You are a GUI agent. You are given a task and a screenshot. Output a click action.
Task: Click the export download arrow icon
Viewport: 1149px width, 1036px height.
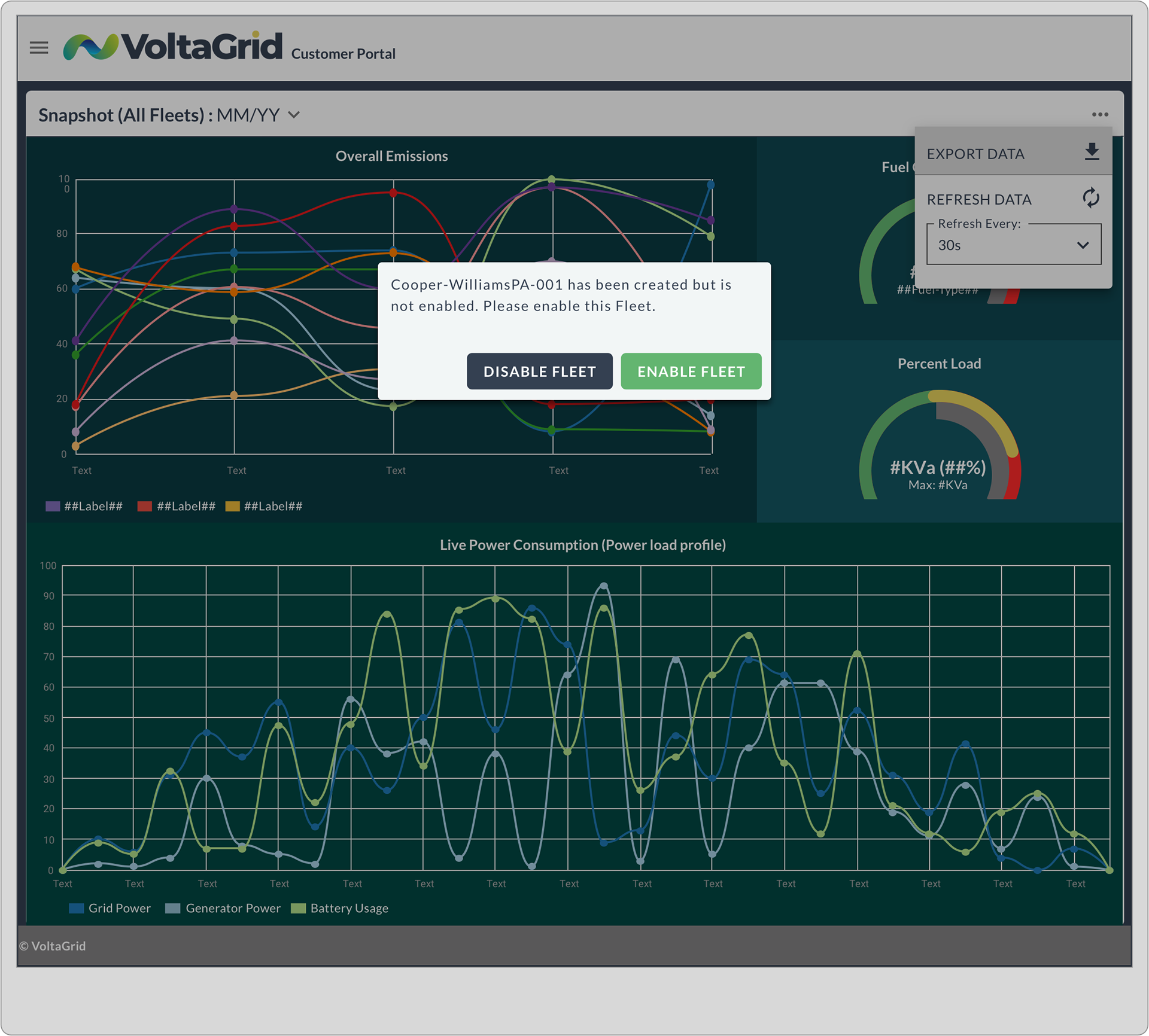[x=1092, y=152]
